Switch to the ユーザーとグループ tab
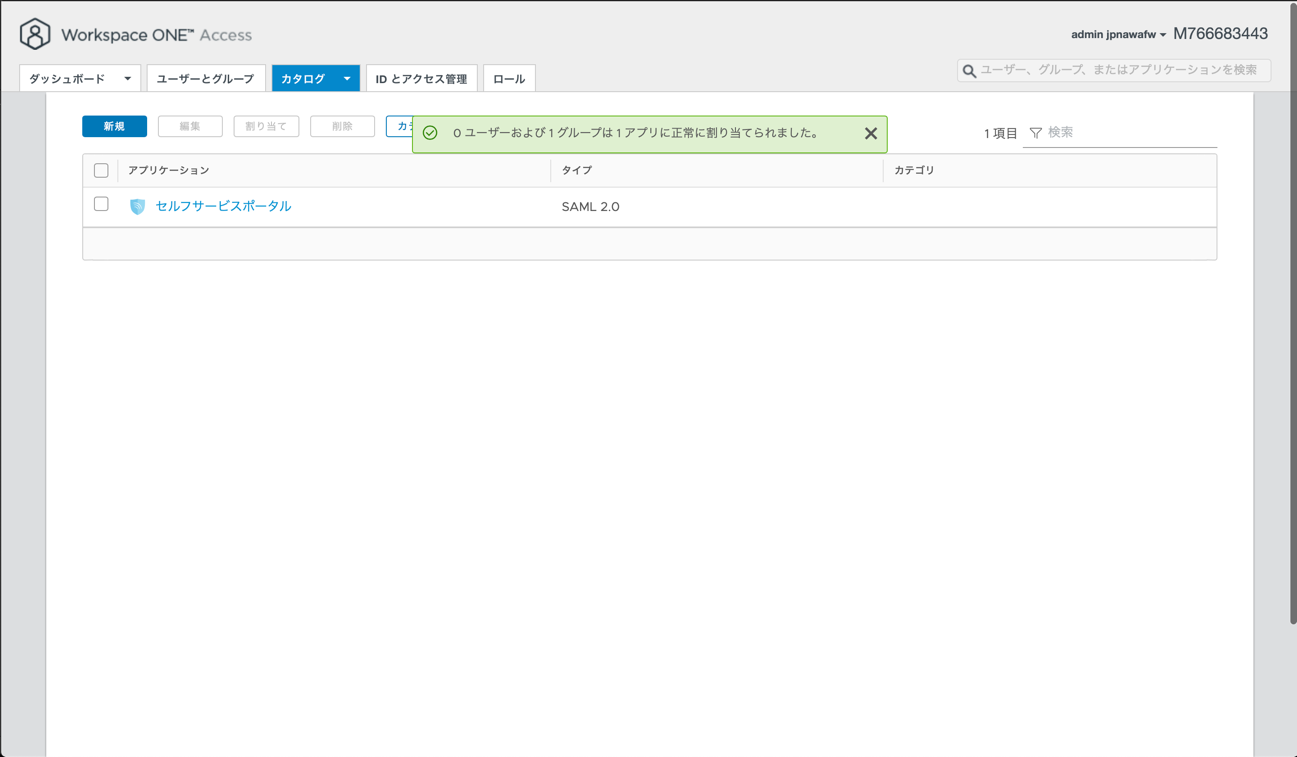The image size is (1297, 757). click(205, 78)
